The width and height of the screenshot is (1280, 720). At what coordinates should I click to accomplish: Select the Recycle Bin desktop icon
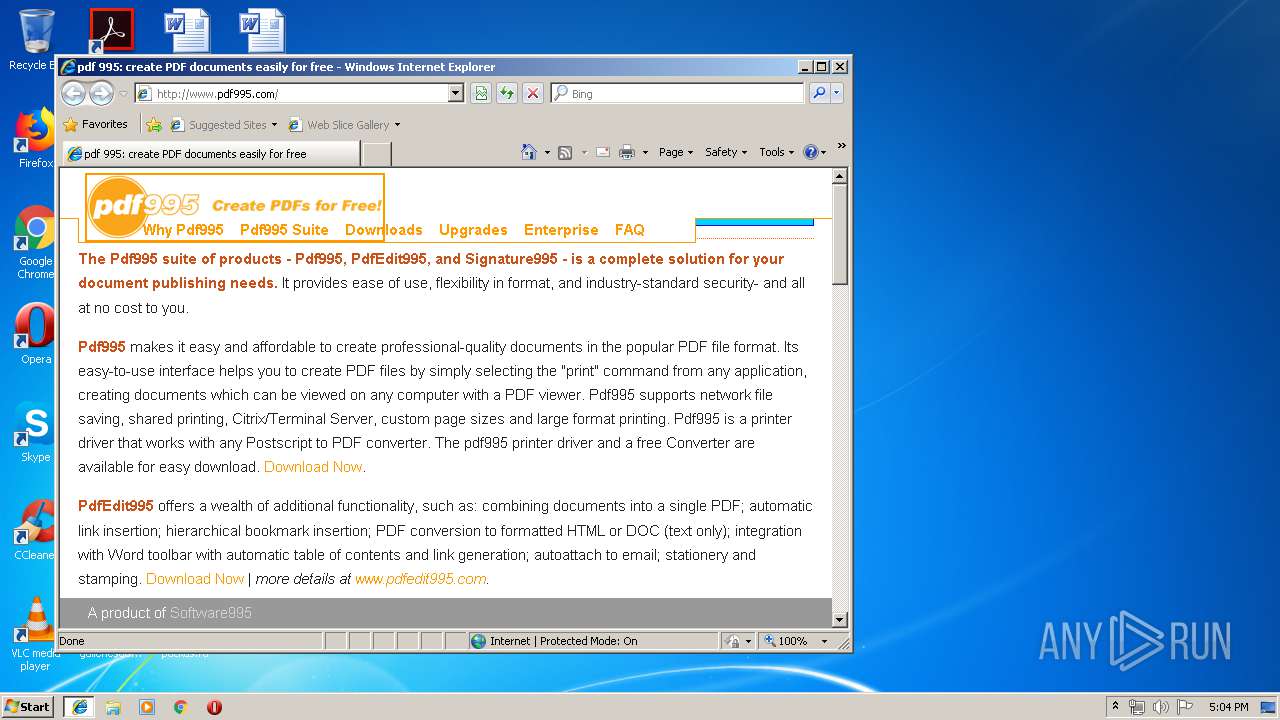point(36,40)
